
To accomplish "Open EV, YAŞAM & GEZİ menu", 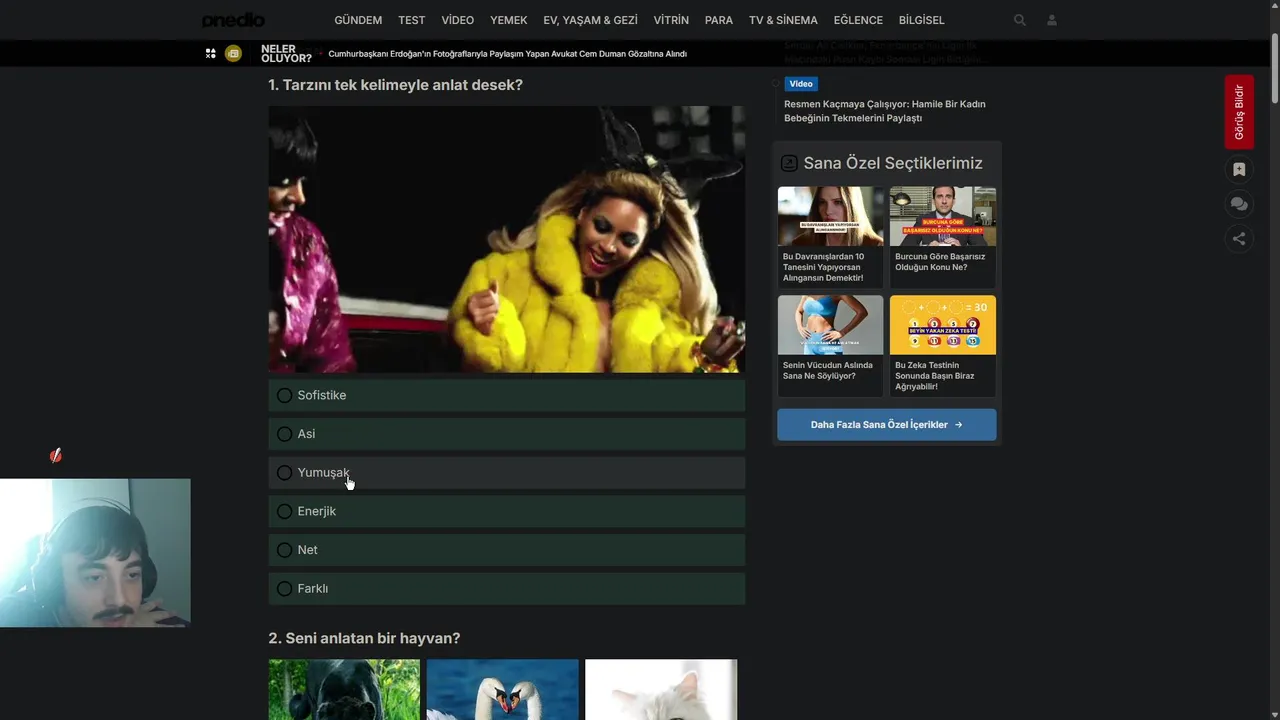I will pos(590,20).
